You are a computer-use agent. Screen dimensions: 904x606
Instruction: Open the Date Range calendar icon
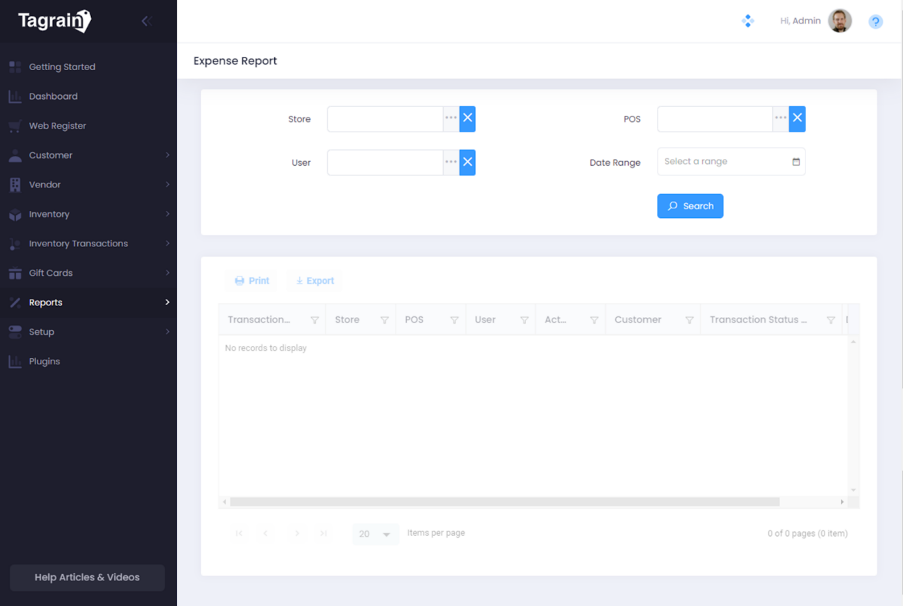click(x=796, y=162)
